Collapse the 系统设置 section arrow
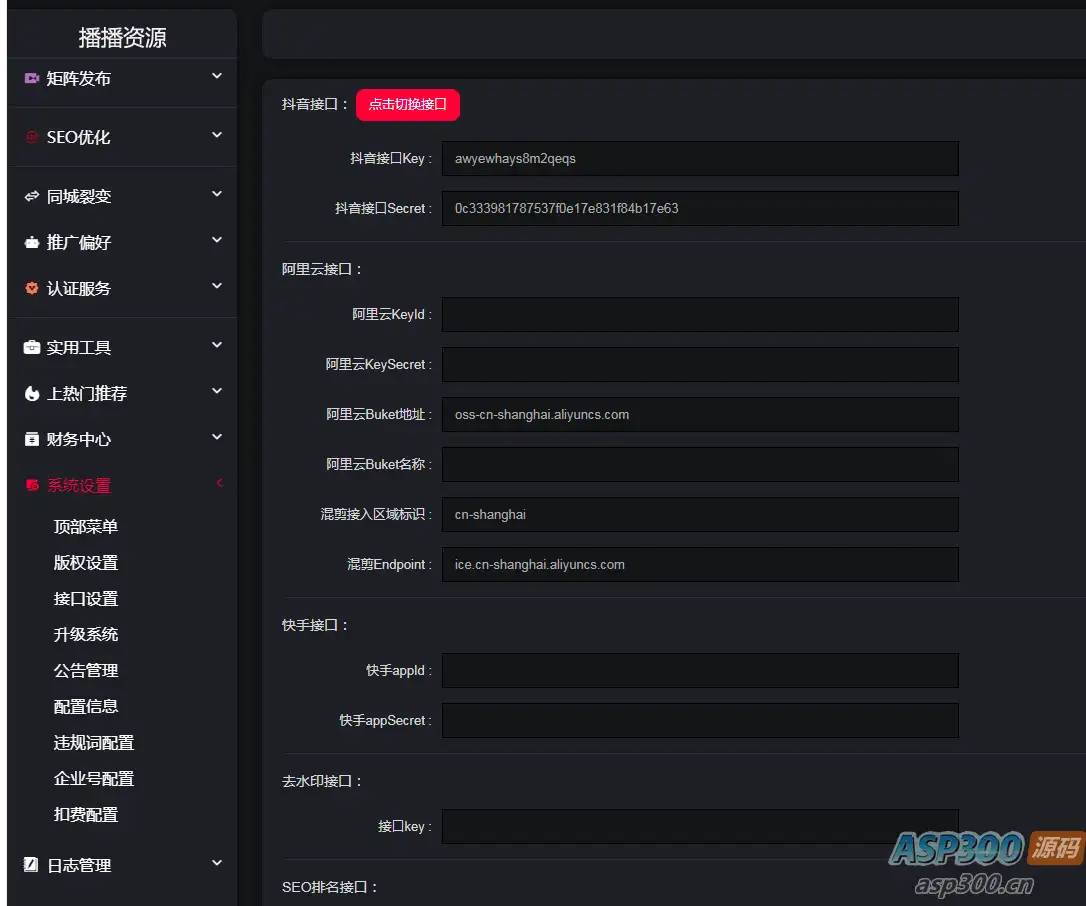This screenshot has width=1086, height=906. coord(219,483)
